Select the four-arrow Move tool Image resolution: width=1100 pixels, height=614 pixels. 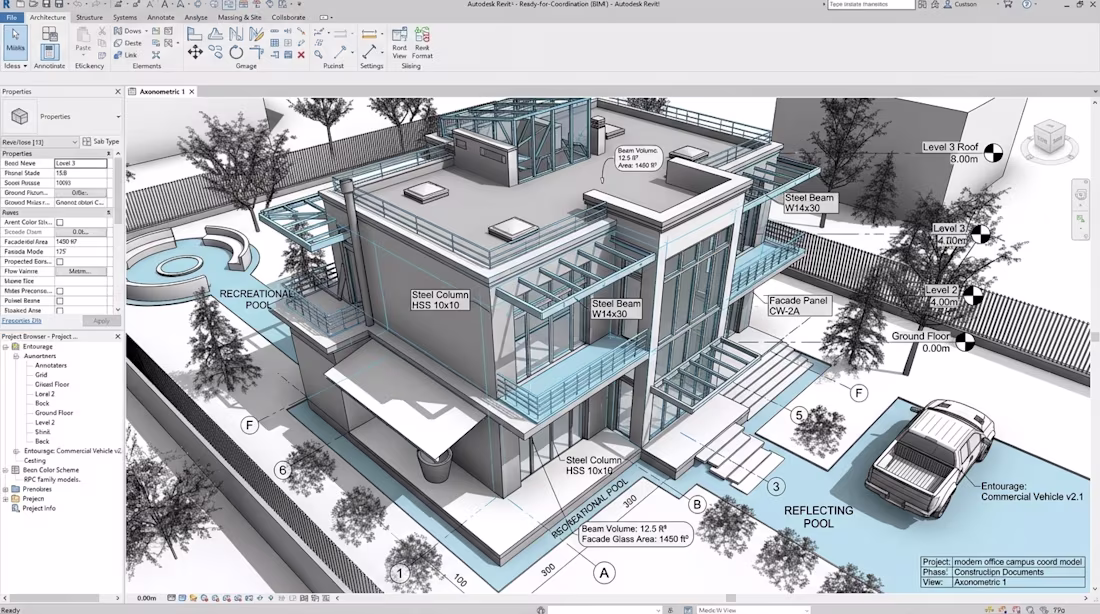195,52
